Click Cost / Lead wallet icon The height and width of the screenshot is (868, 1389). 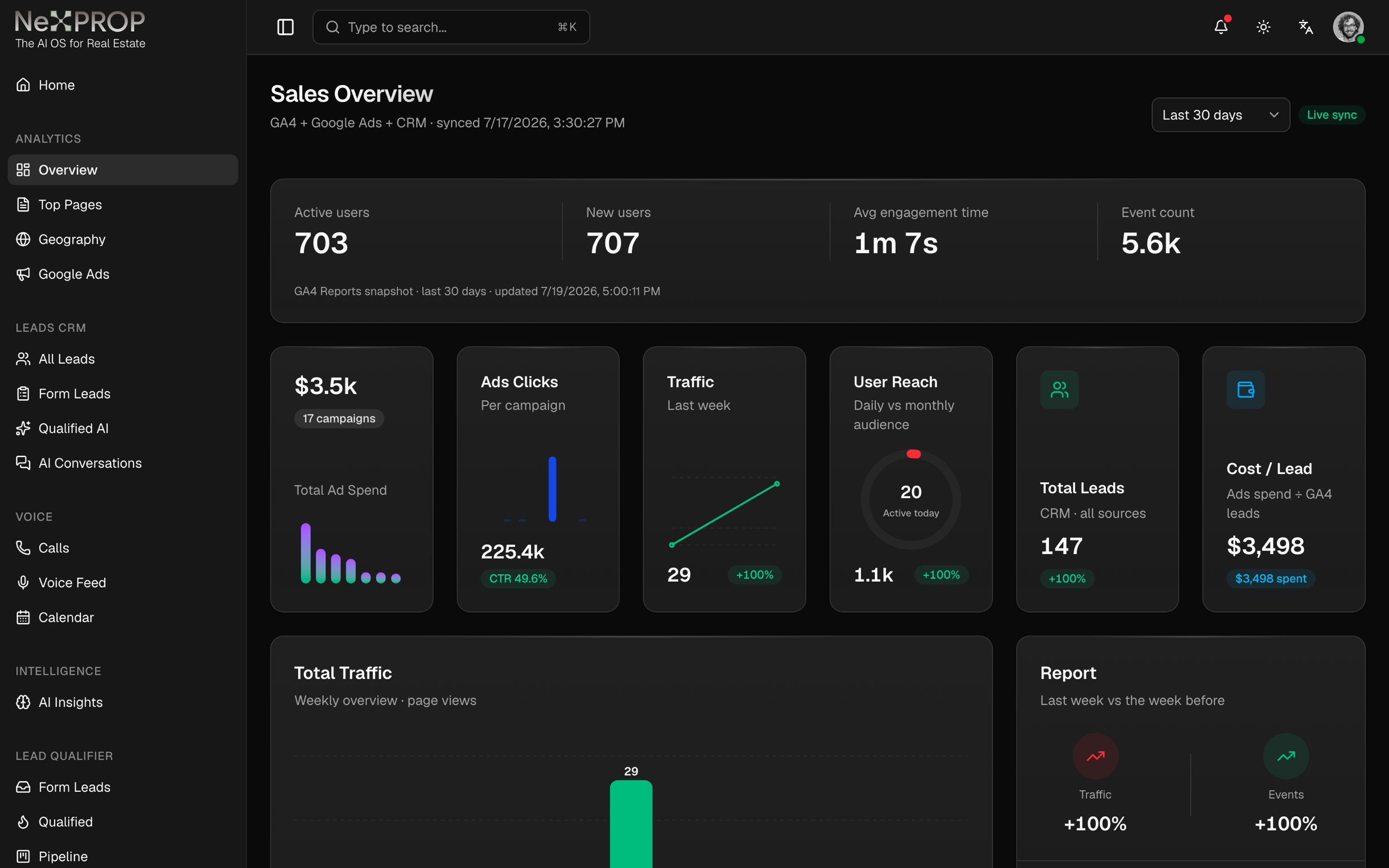click(1245, 390)
